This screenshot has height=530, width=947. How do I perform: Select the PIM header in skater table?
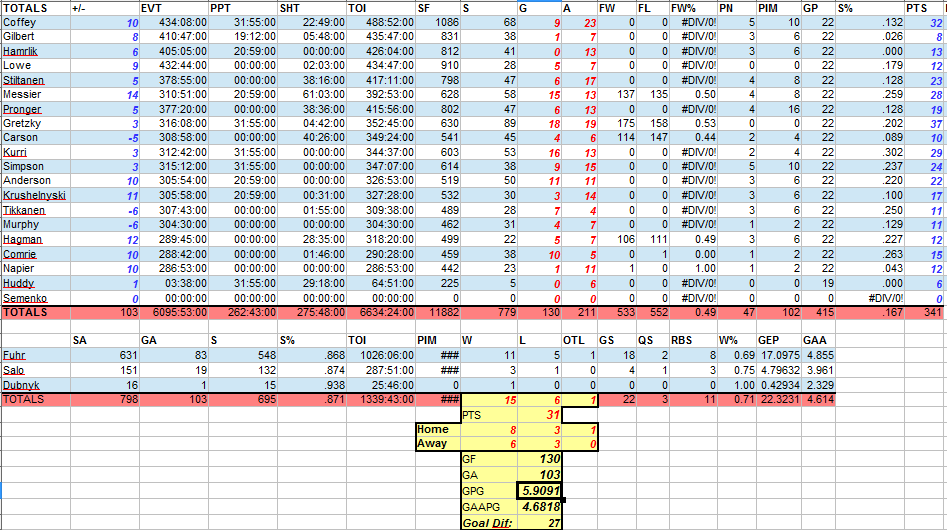click(779, 8)
